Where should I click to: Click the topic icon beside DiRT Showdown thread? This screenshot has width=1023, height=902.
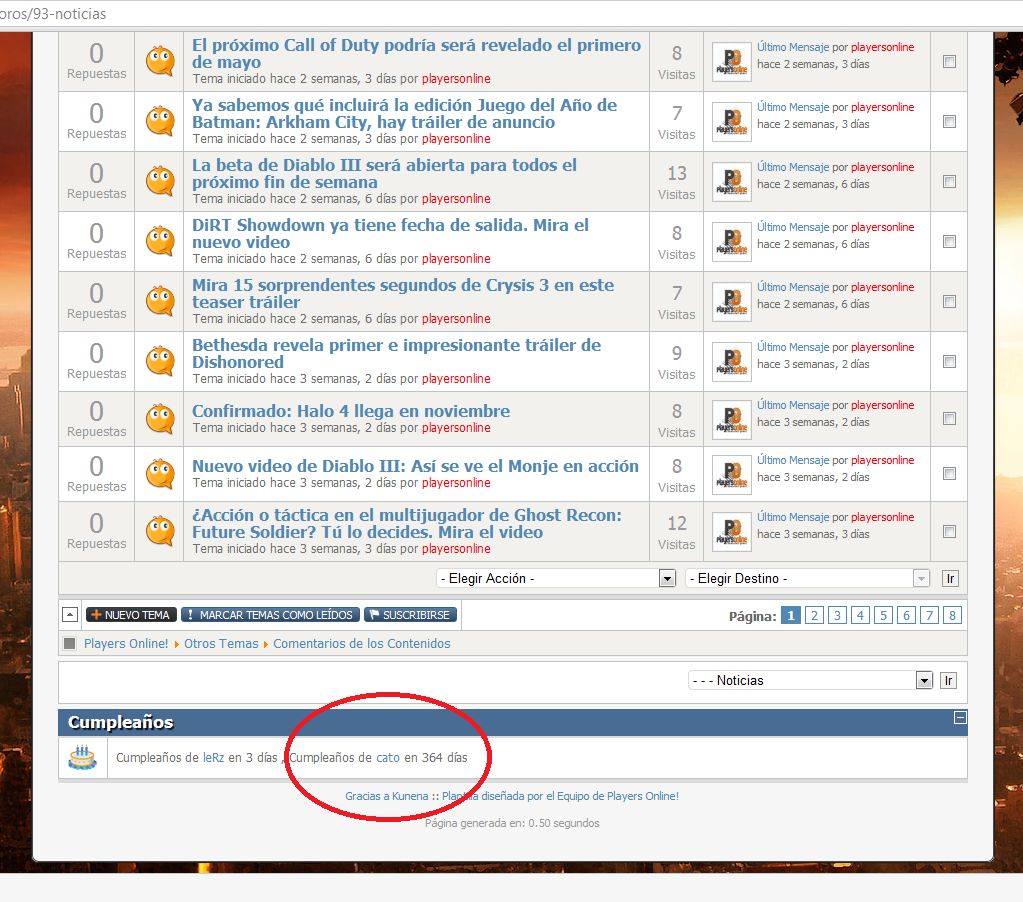pos(160,241)
